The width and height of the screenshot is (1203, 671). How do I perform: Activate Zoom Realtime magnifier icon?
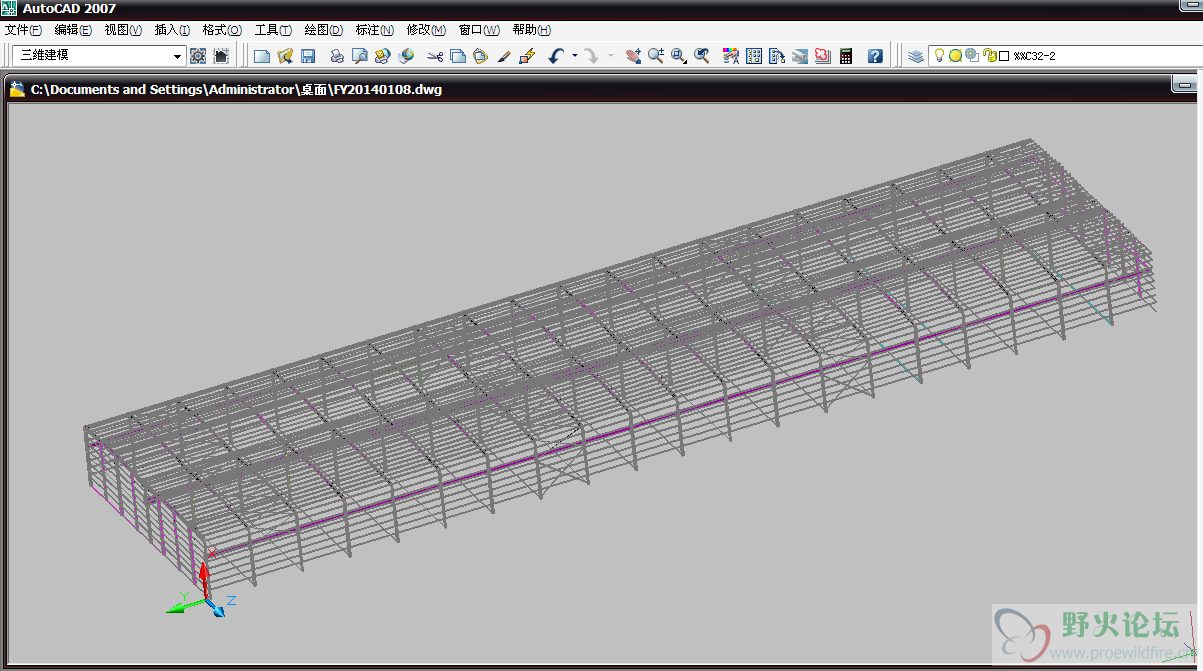pyautogui.click(x=656, y=56)
